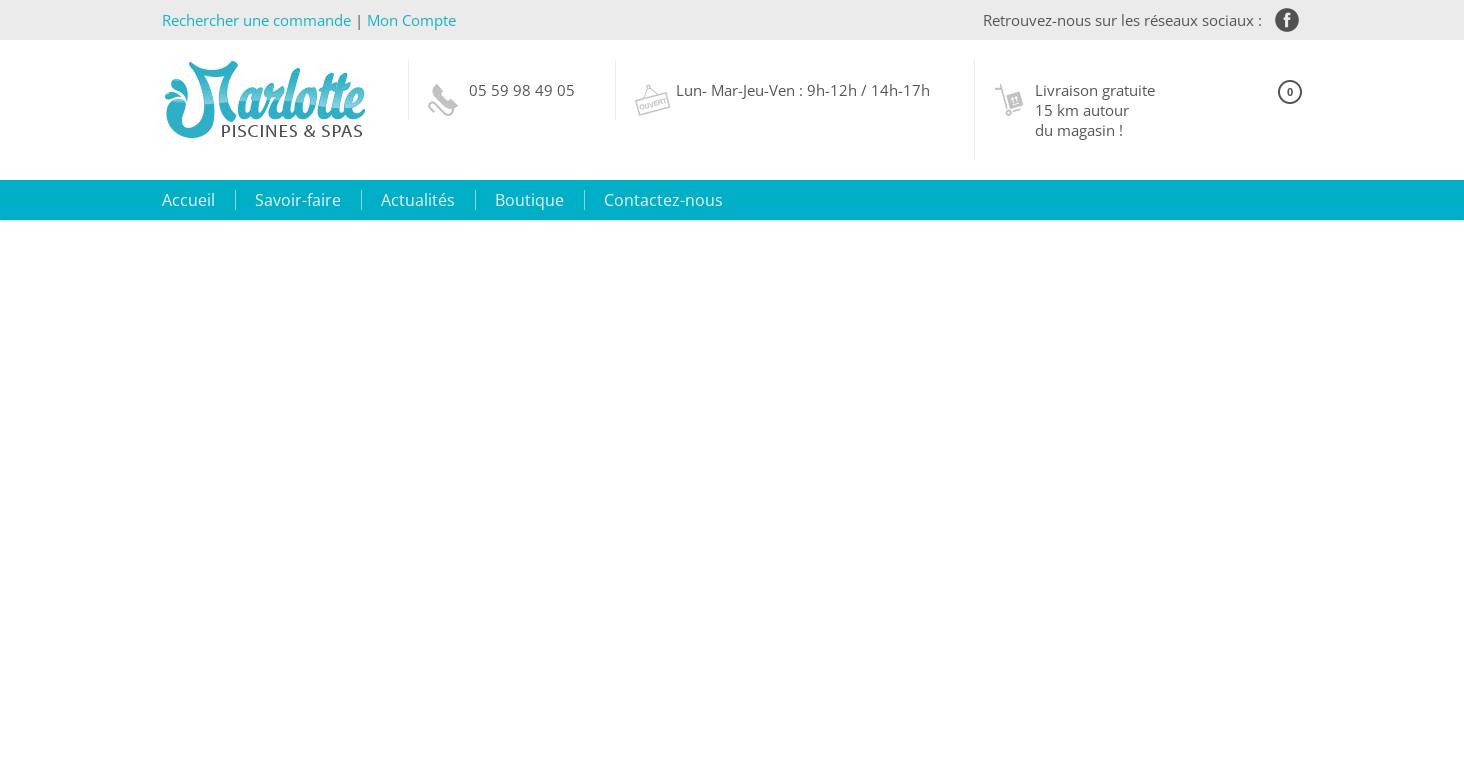Go to 'Mon Compte'
Image resolution: width=1464 pixels, height=768 pixels.
tap(411, 20)
